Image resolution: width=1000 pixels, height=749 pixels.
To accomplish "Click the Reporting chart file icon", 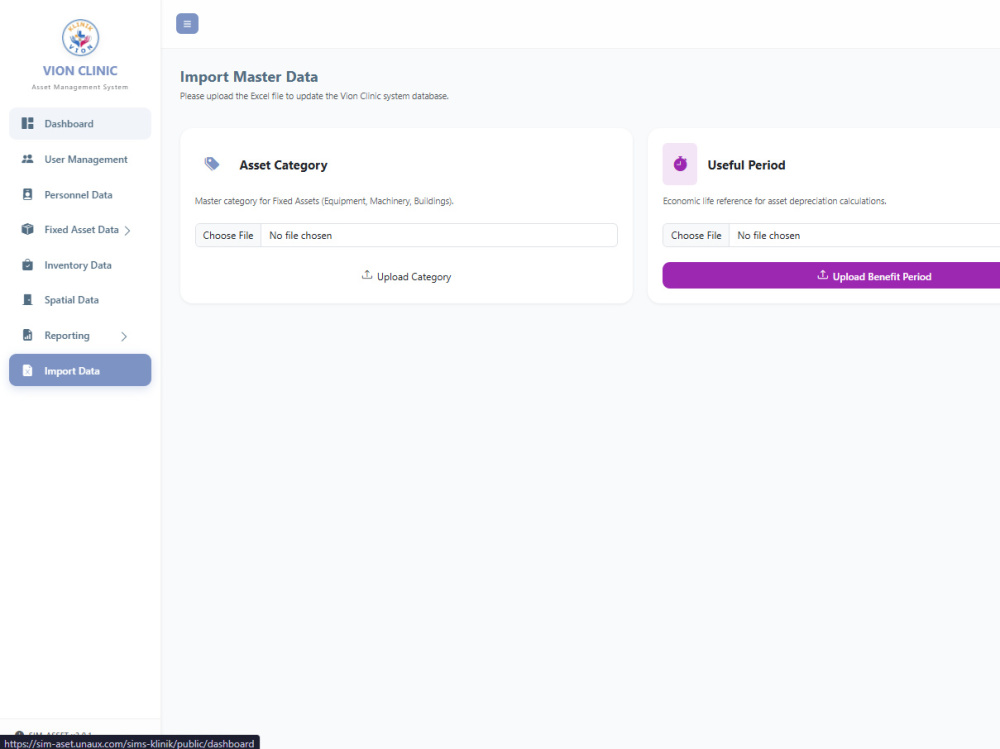I will pos(27,335).
